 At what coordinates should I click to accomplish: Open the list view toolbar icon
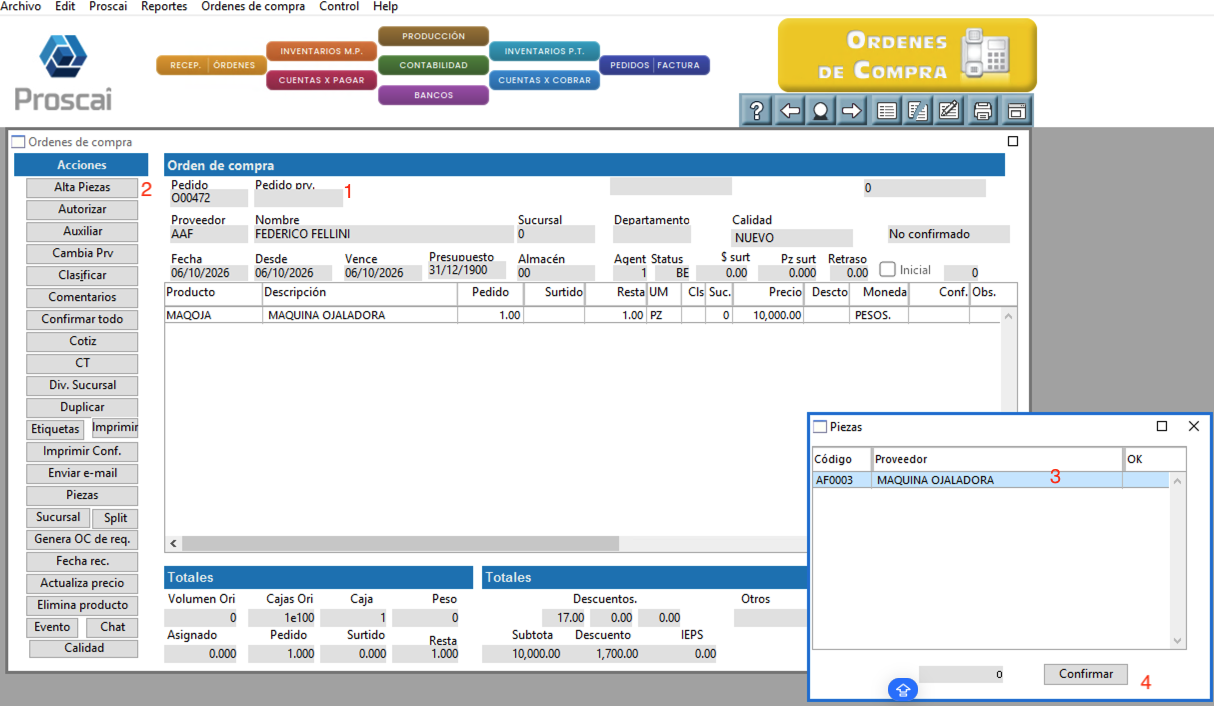tap(886, 111)
